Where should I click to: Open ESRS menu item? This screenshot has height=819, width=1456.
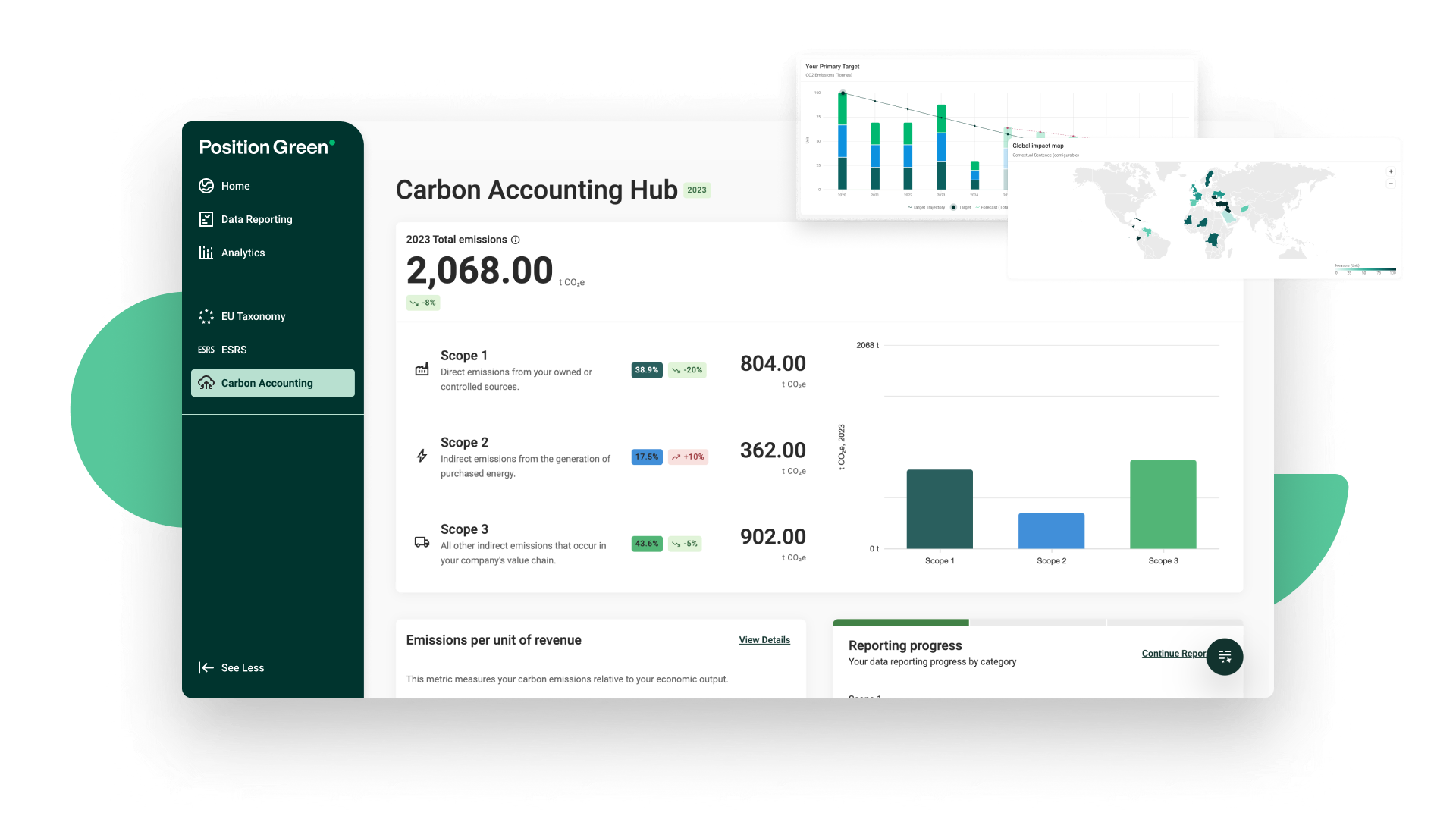234,350
